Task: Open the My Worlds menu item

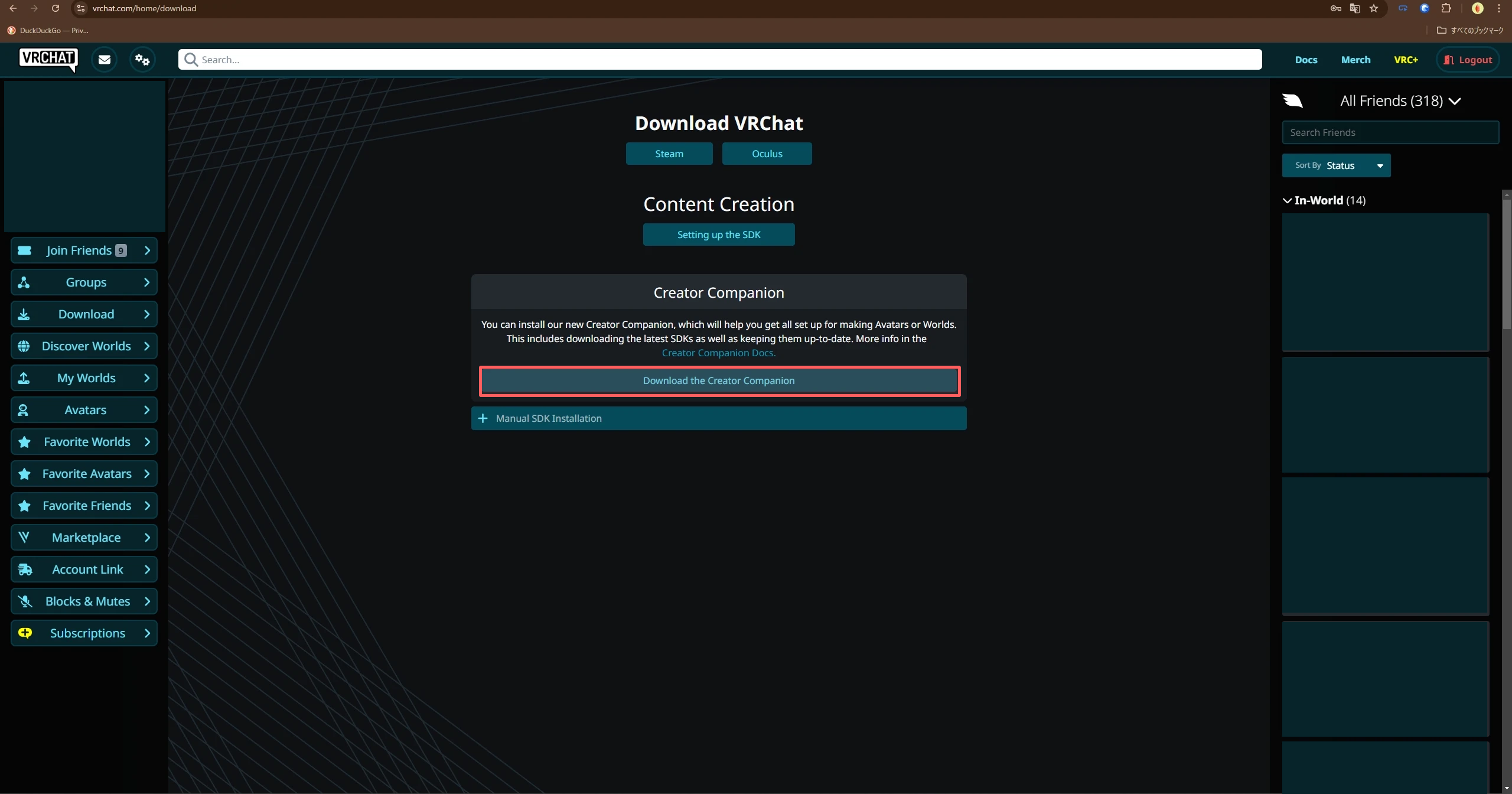Action: pos(84,378)
